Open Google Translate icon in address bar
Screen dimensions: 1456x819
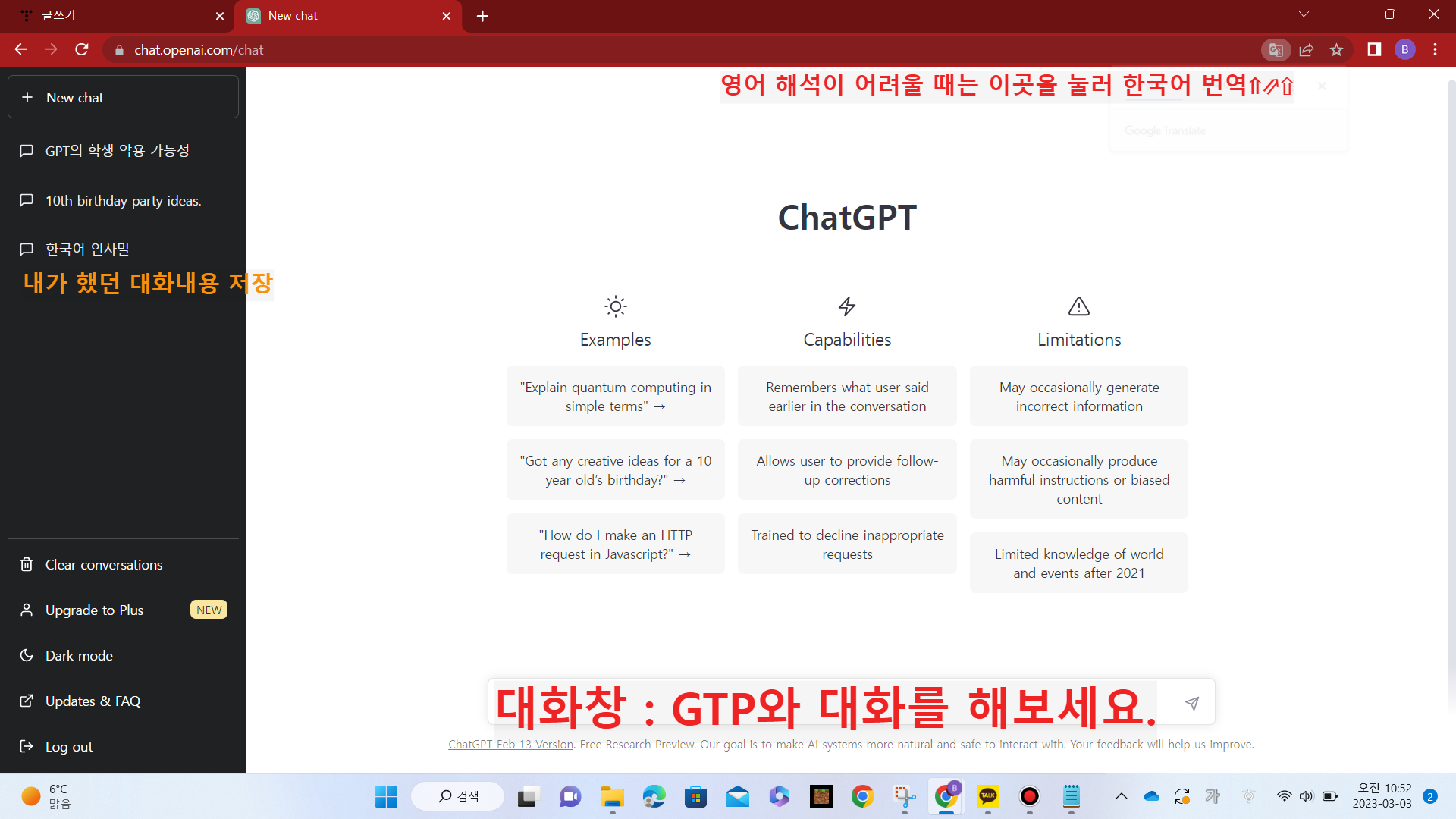pyautogui.click(x=1276, y=49)
